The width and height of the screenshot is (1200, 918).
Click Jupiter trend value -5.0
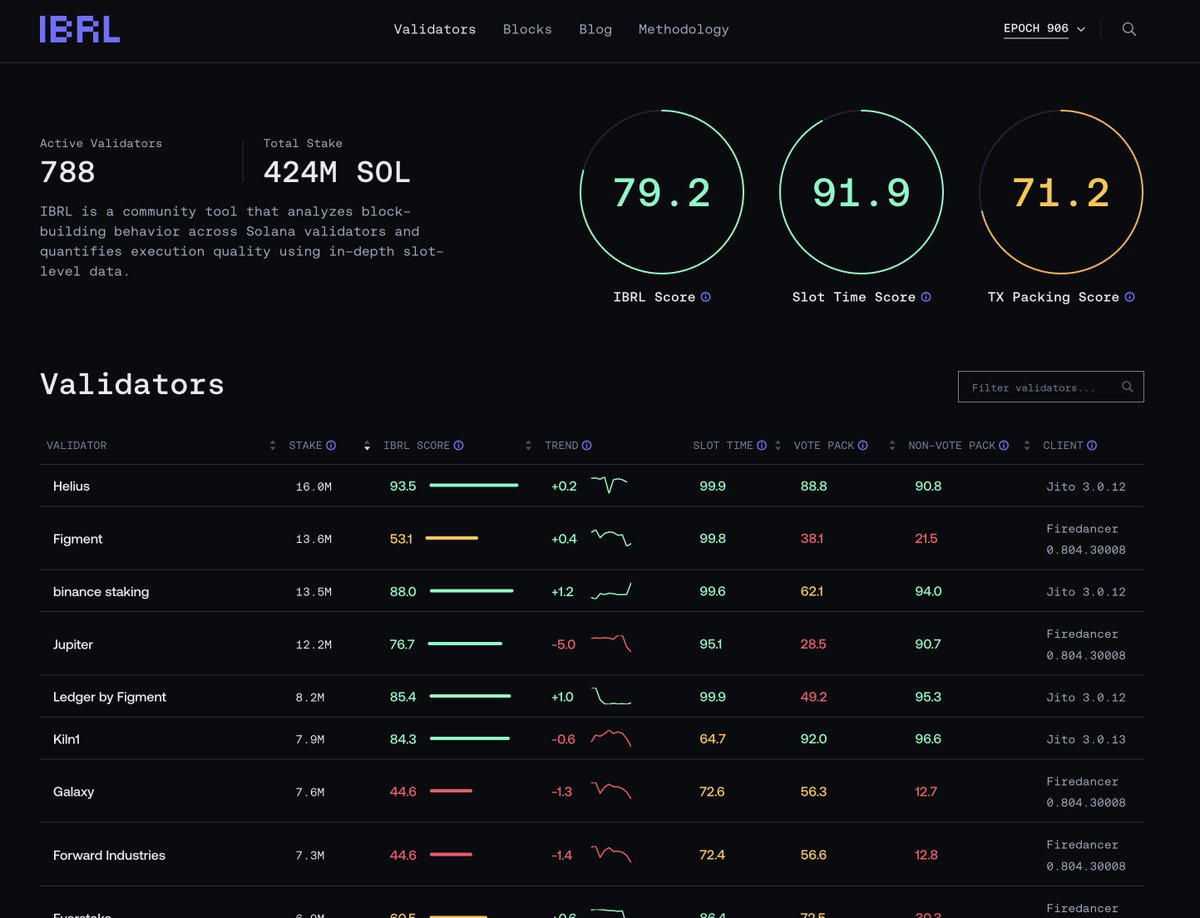click(x=564, y=644)
